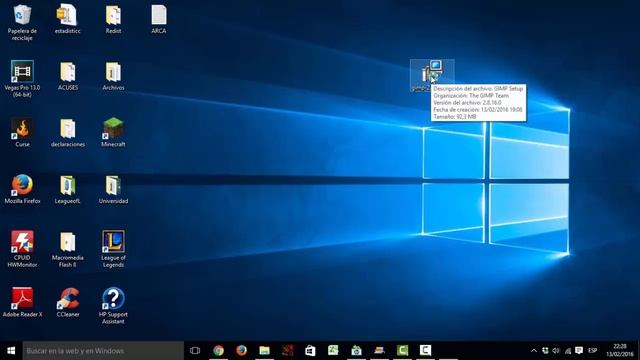The width and height of the screenshot is (640, 360).
Task: Open the volume control in tray
Action: pyautogui.click(x=556, y=351)
